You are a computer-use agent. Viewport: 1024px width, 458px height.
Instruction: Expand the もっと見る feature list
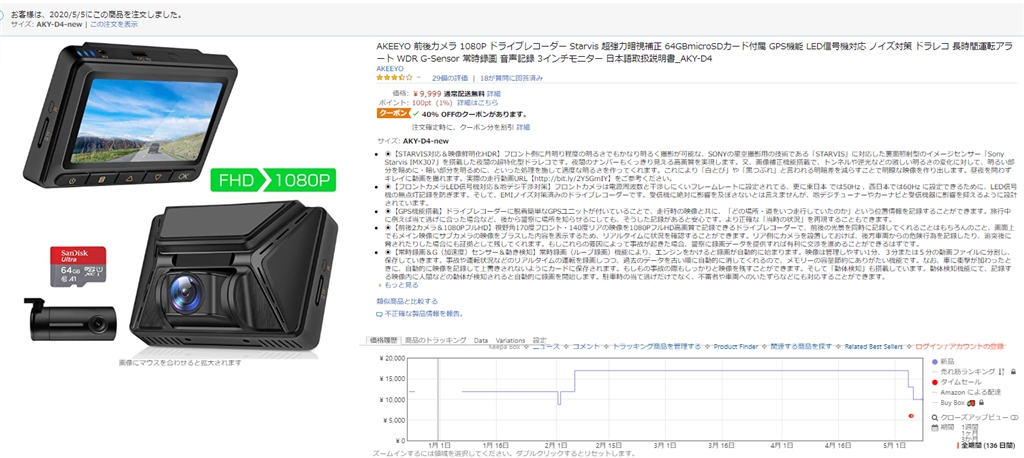(400, 286)
